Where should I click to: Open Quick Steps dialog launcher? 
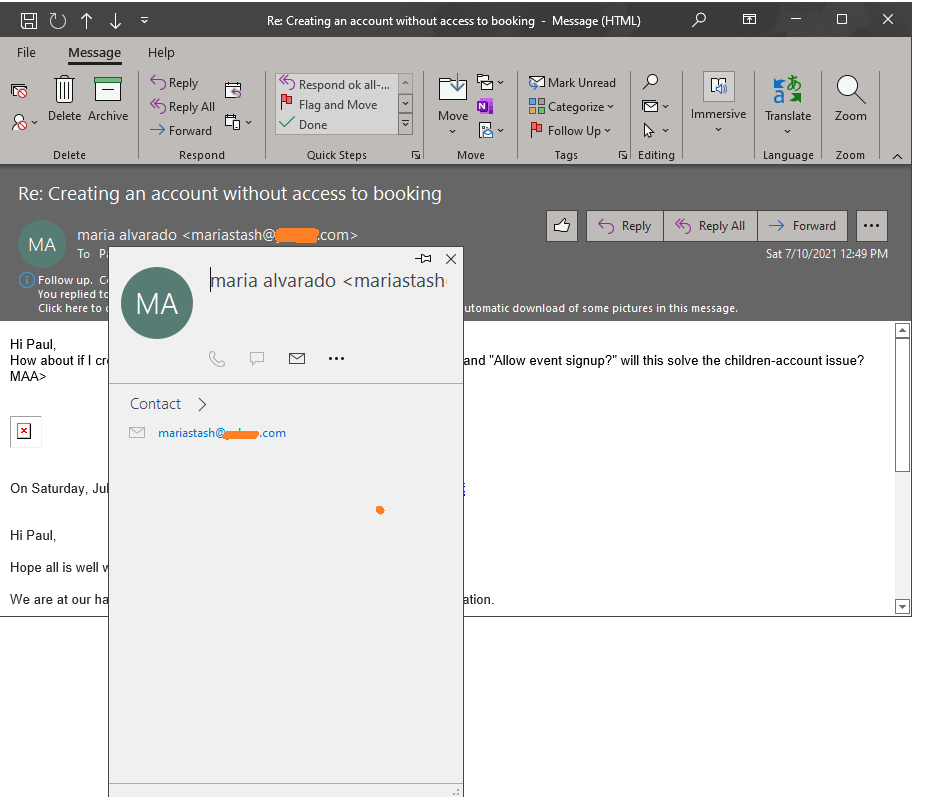click(416, 155)
